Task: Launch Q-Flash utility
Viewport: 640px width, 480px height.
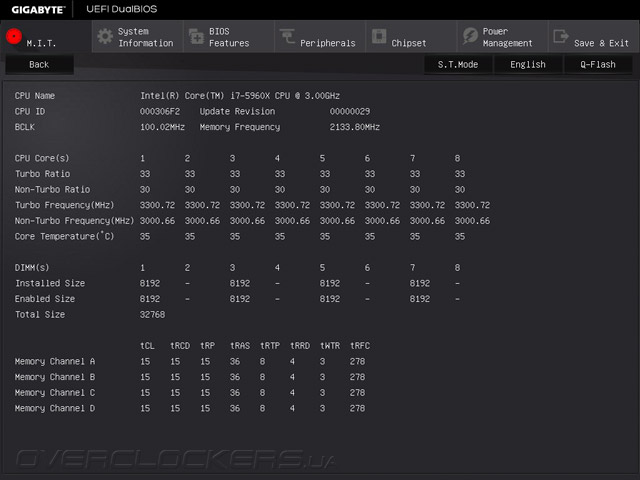Action: pos(598,64)
